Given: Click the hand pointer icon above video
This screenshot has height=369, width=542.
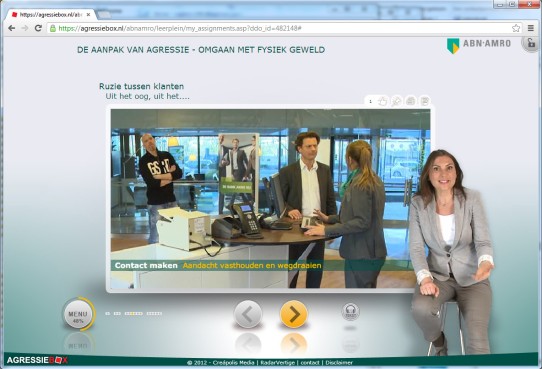Looking at the screenshot, I should [x=382, y=101].
